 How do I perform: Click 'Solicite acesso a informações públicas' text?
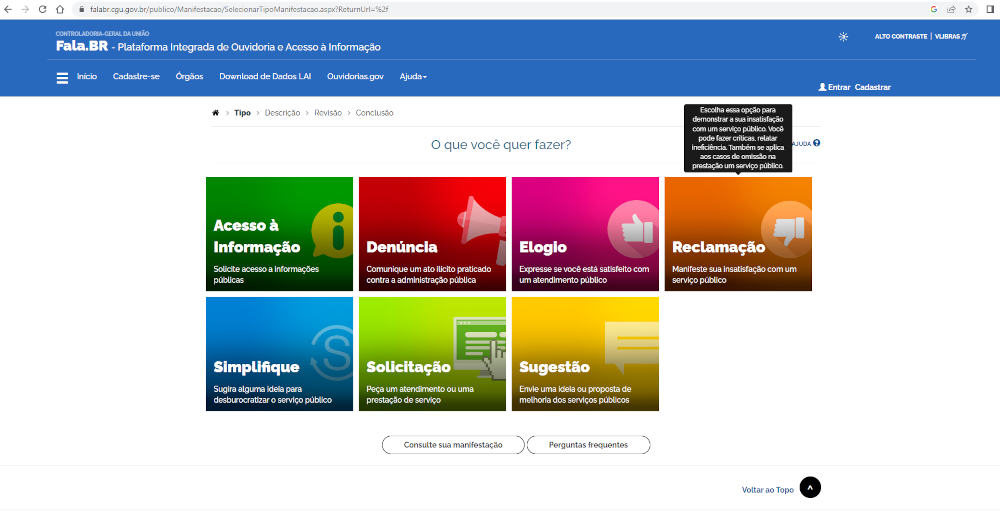266,274
